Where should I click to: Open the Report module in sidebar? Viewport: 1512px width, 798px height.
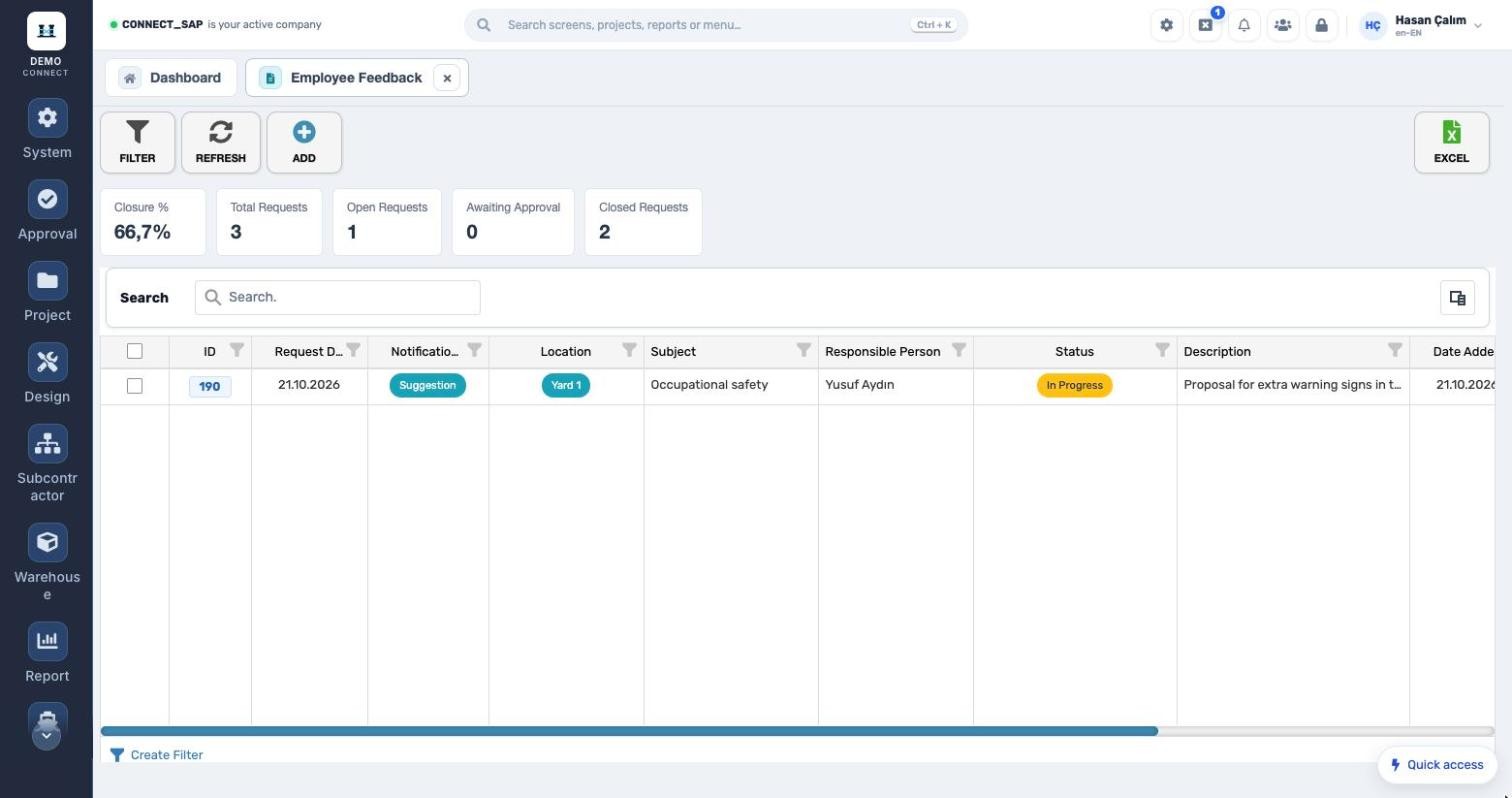coord(47,653)
